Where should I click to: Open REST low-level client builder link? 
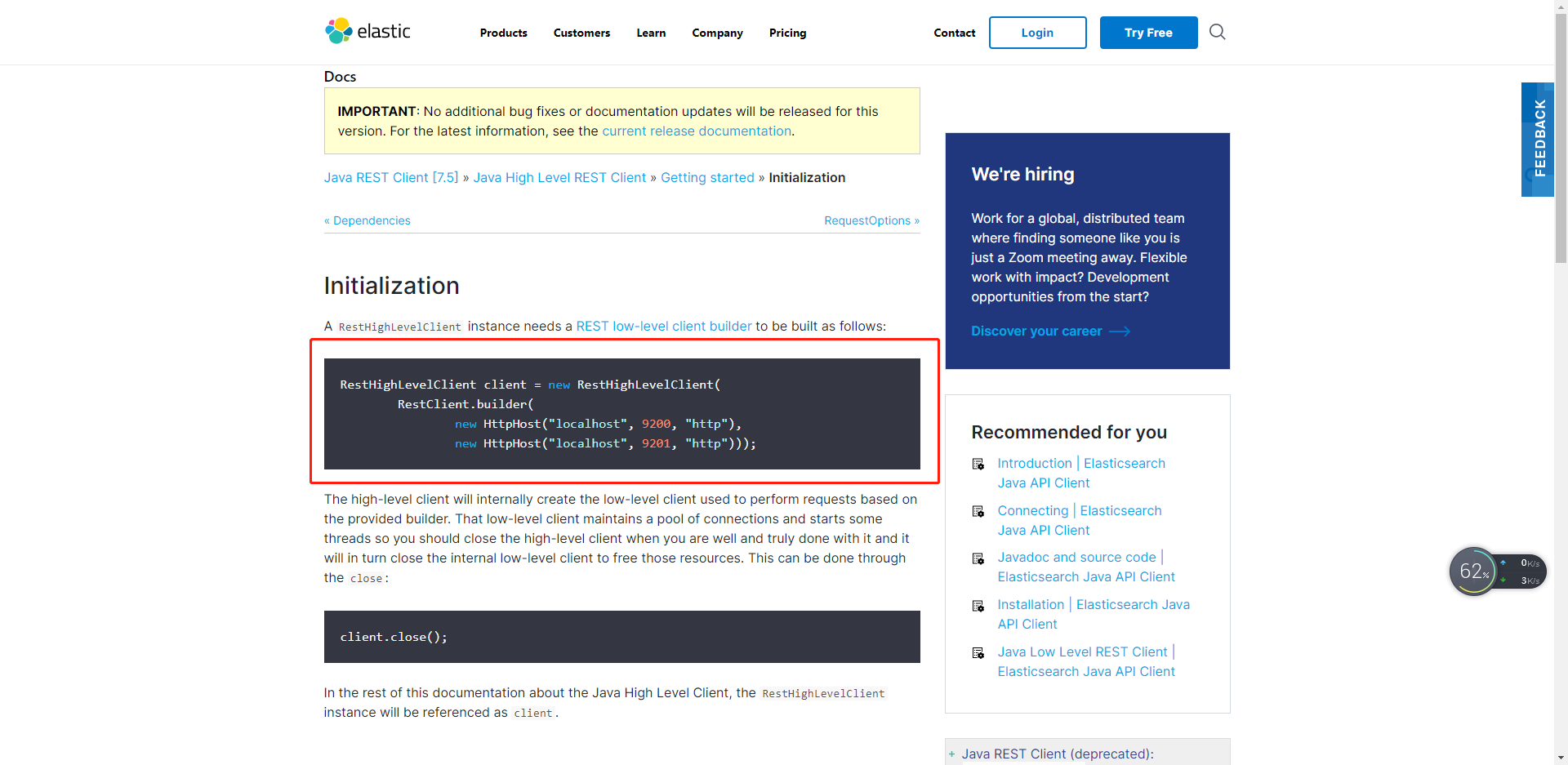tap(664, 326)
